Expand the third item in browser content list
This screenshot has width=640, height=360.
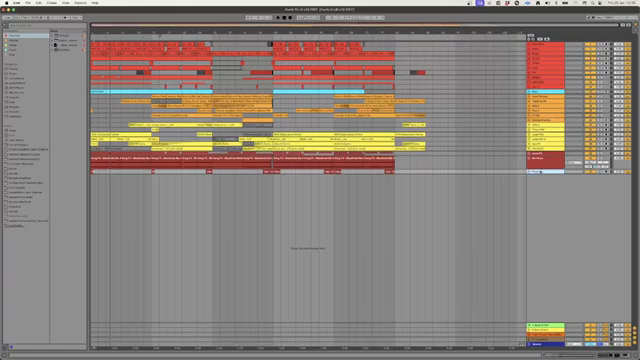pos(52,45)
